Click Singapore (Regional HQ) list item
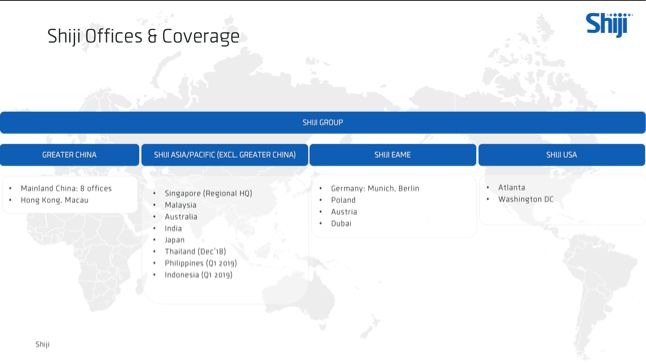 click(x=208, y=193)
